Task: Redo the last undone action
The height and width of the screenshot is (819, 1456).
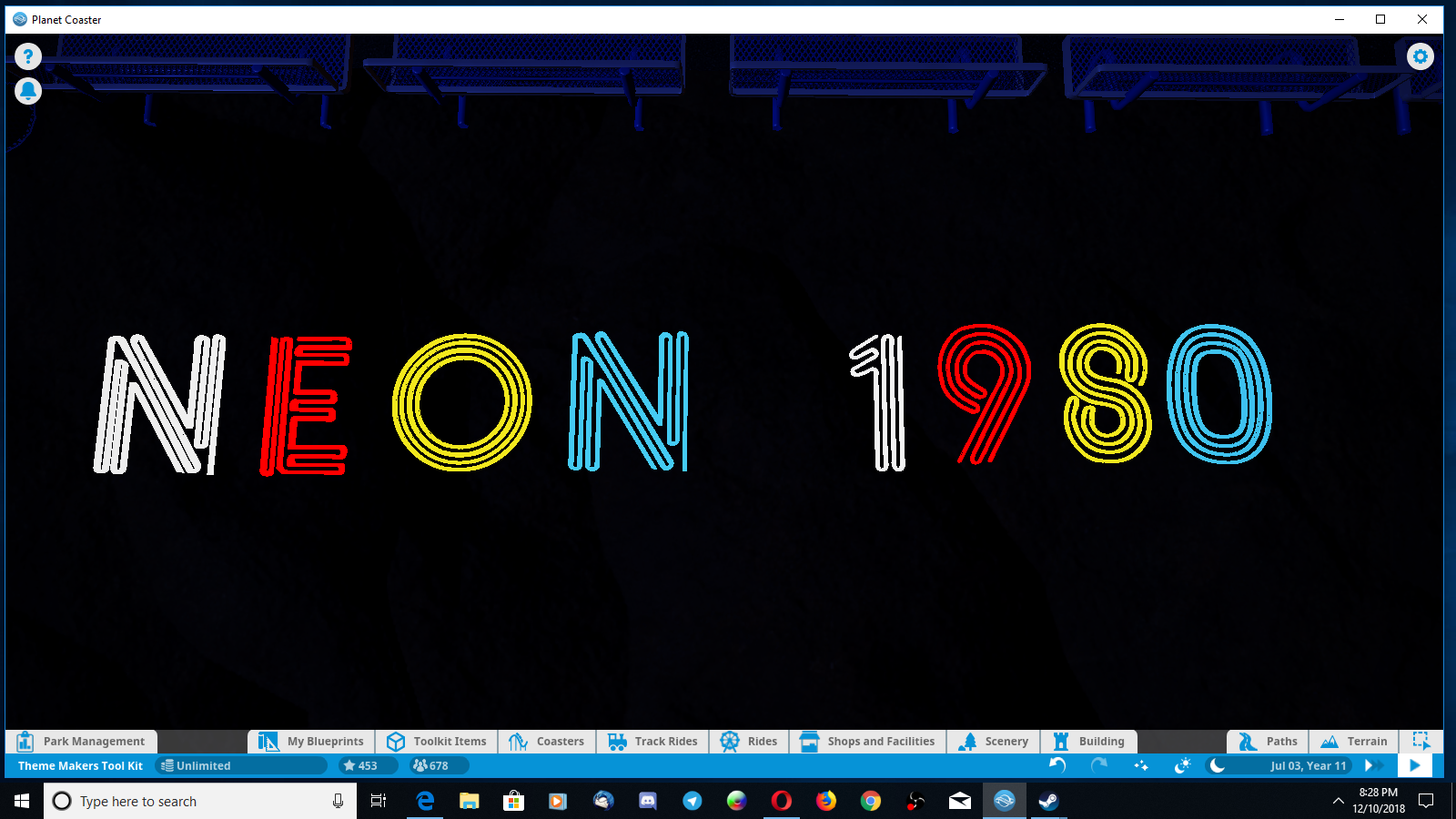Action: 1099,765
